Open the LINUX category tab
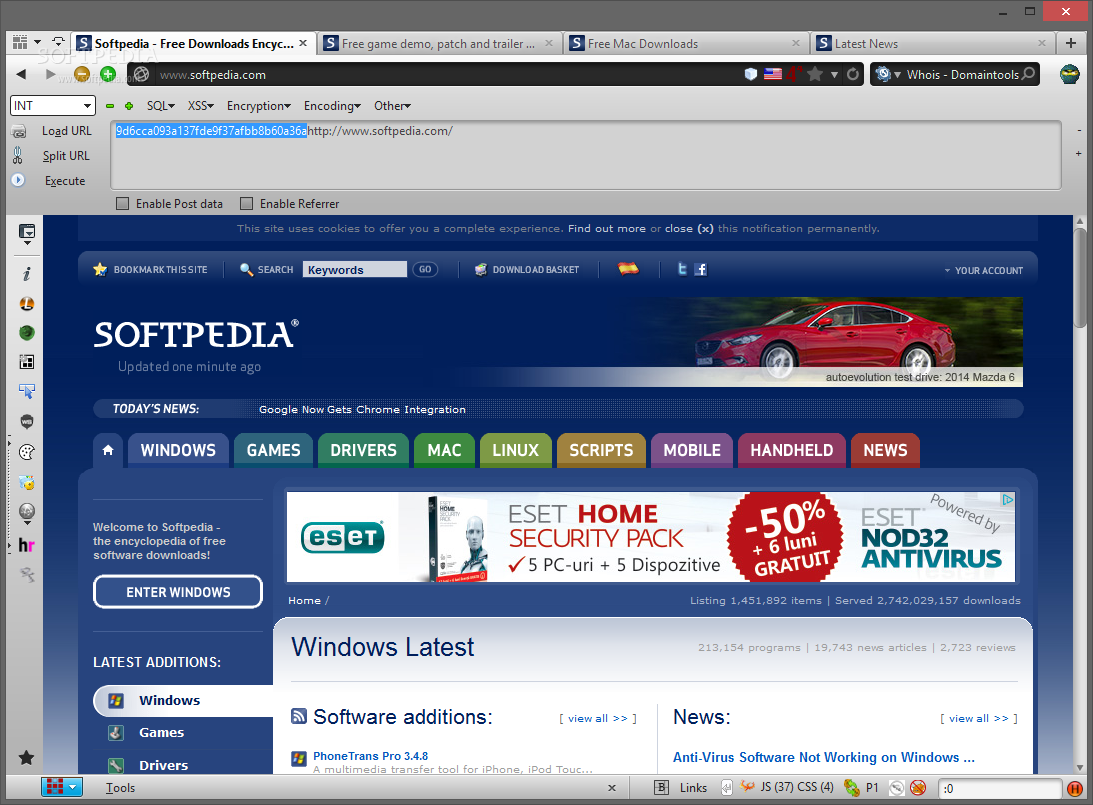The width and height of the screenshot is (1093, 805). click(516, 450)
